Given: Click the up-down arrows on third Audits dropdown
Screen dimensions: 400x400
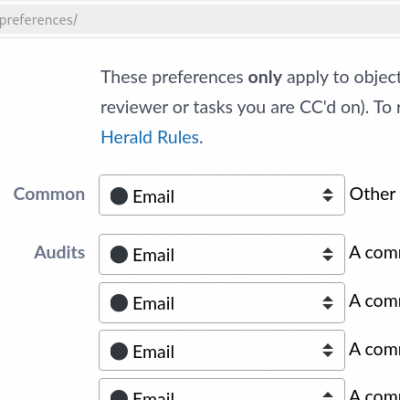Looking at the screenshot, I should click(328, 350).
